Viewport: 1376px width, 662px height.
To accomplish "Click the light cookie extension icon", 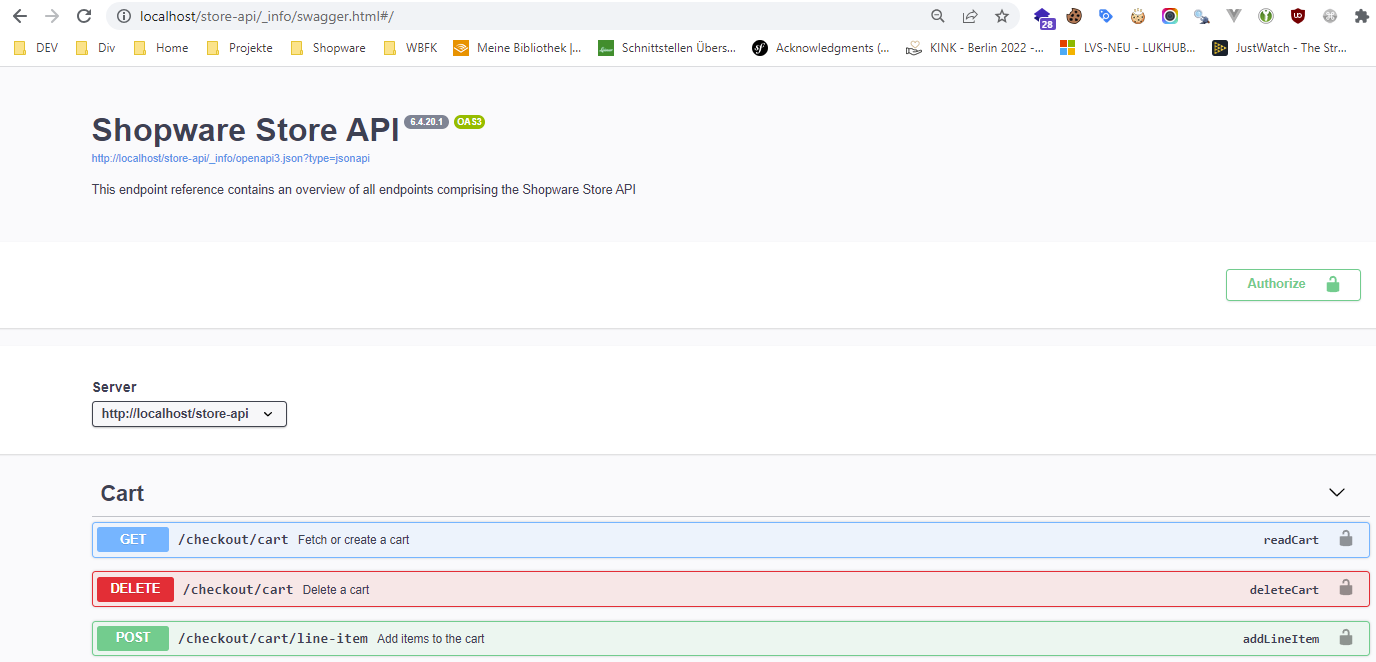I will pos(1138,16).
